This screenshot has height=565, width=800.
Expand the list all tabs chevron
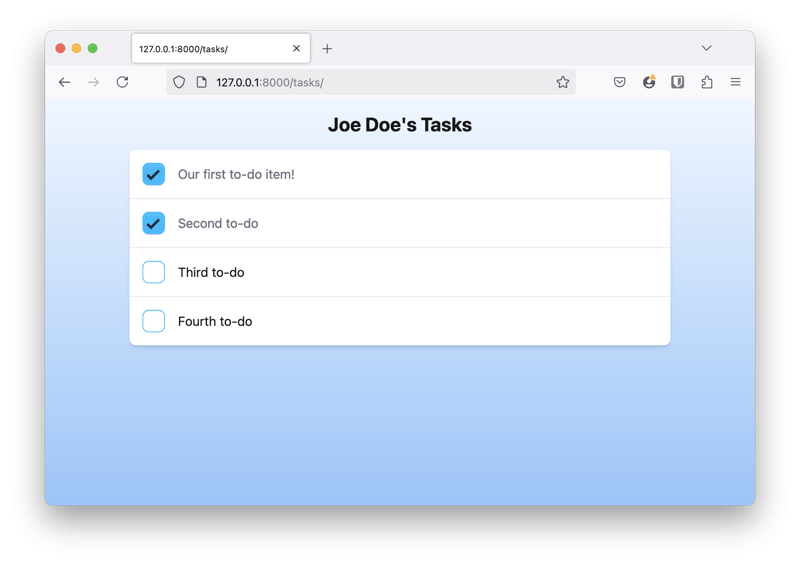pos(706,48)
